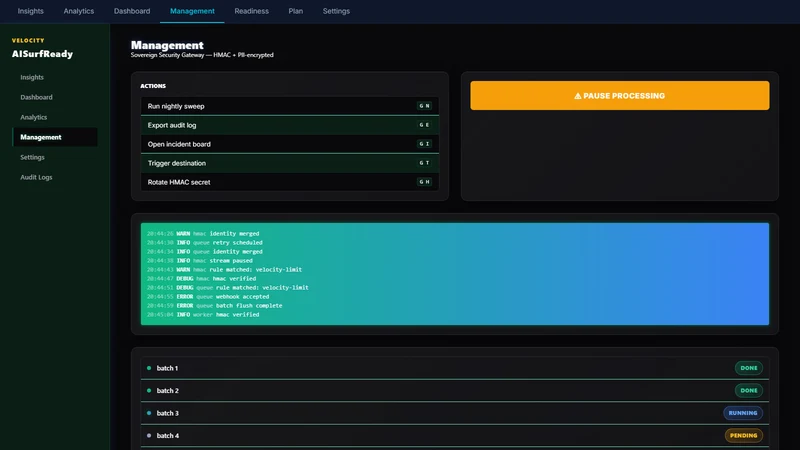Click the PENDING badge on batch 4

pyautogui.click(x=743, y=435)
